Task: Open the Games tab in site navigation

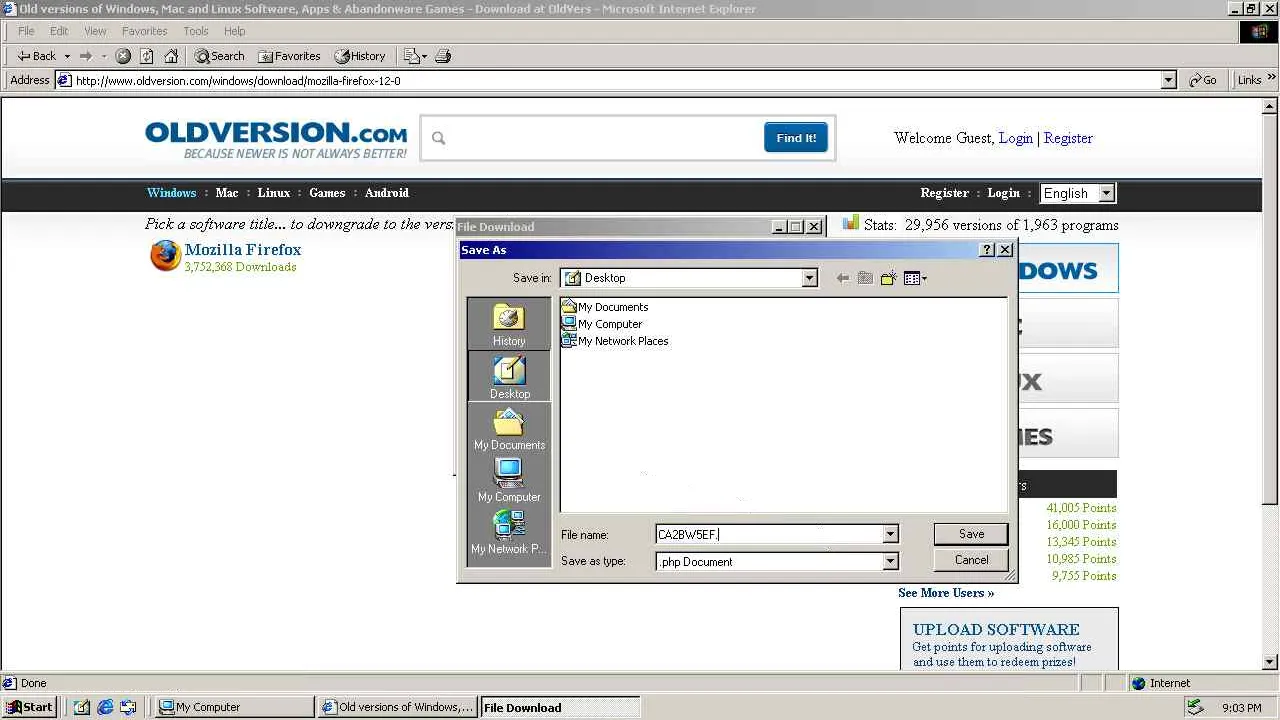Action: (327, 193)
